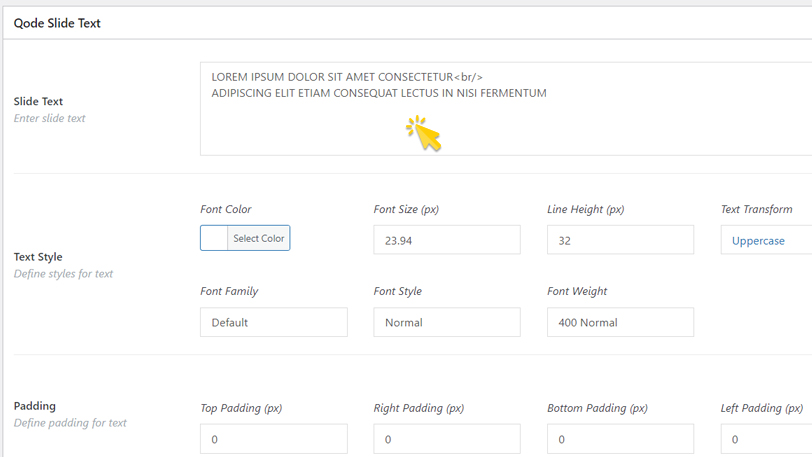Viewport: 812px width, 457px height.
Task: Open the Text Transform dropdown
Action: coord(766,240)
